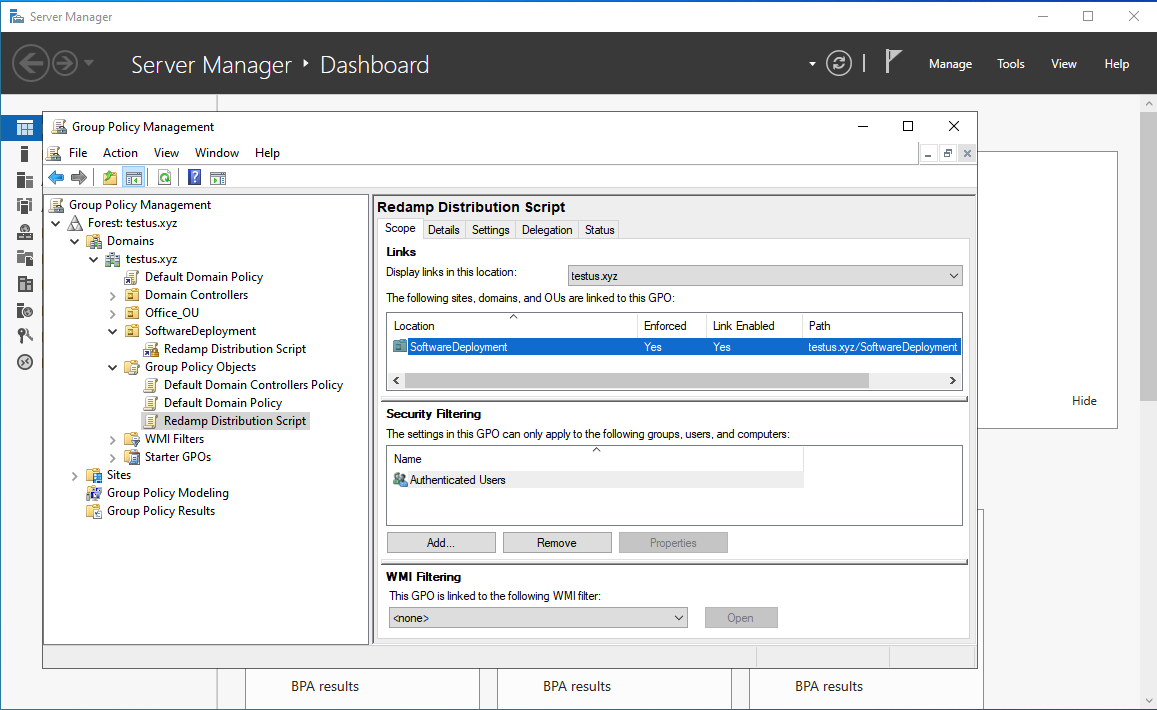Toggle Show/Hide Console Tree toolbar icon

pyautogui.click(x=133, y=178)
